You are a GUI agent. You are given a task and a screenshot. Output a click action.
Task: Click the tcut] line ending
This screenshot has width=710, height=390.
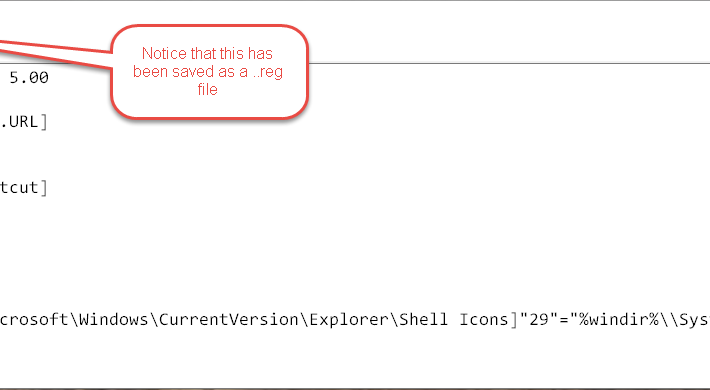pos(24,188)
